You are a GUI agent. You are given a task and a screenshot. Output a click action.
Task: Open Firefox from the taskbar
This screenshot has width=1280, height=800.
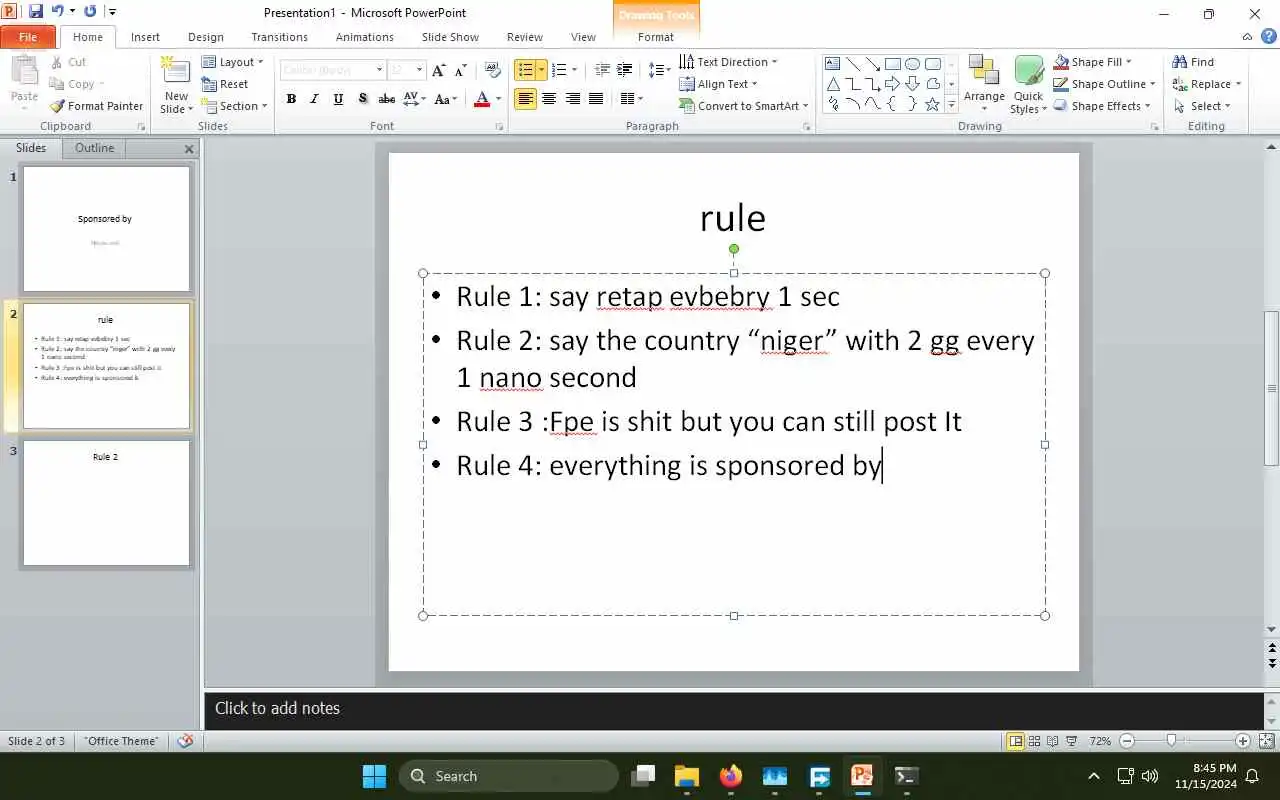731,776
